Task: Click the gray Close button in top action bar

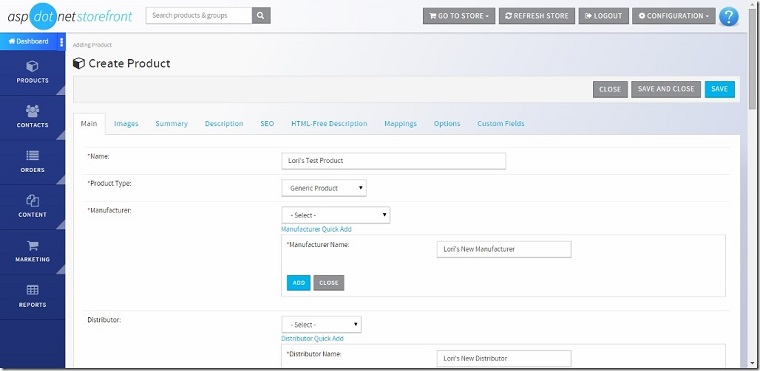Action: 610,89
